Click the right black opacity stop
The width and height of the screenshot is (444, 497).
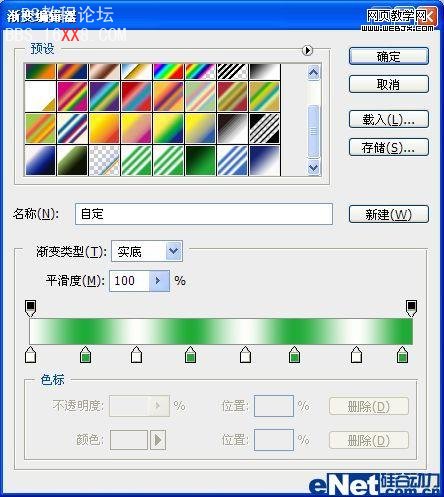click(411, 308)
